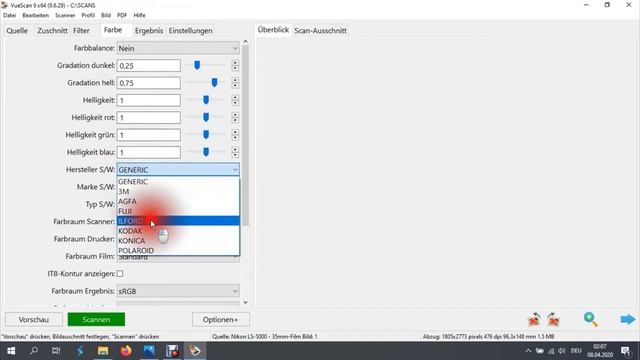Click the Gradation dunkel value field

149,65
